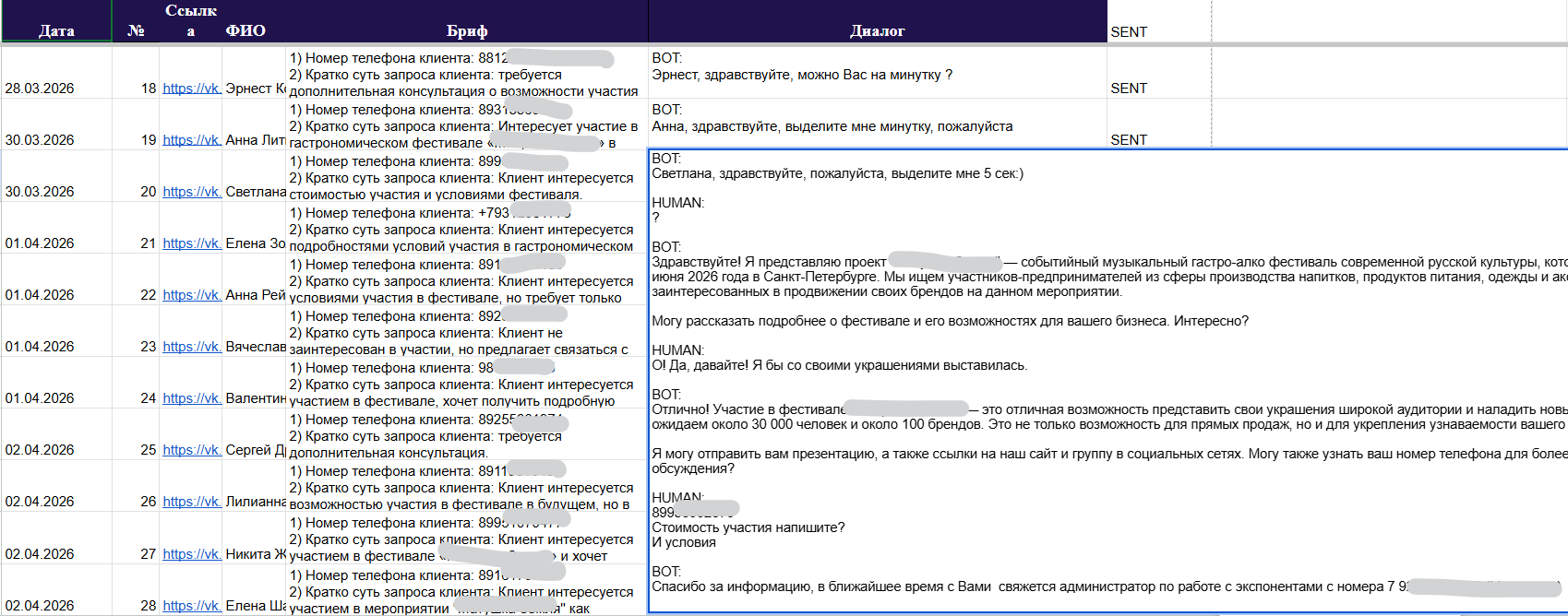Screen dimensions: 1568x616
Task: Select the № column header
Action: 136,21
